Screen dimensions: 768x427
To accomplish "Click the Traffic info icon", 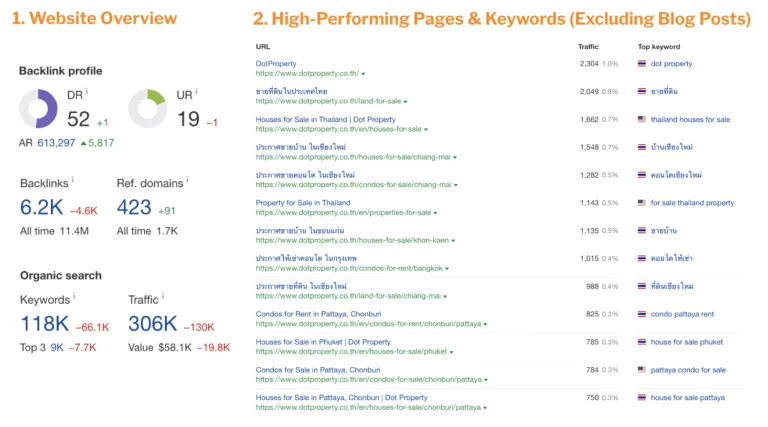I will pos(163,296).
